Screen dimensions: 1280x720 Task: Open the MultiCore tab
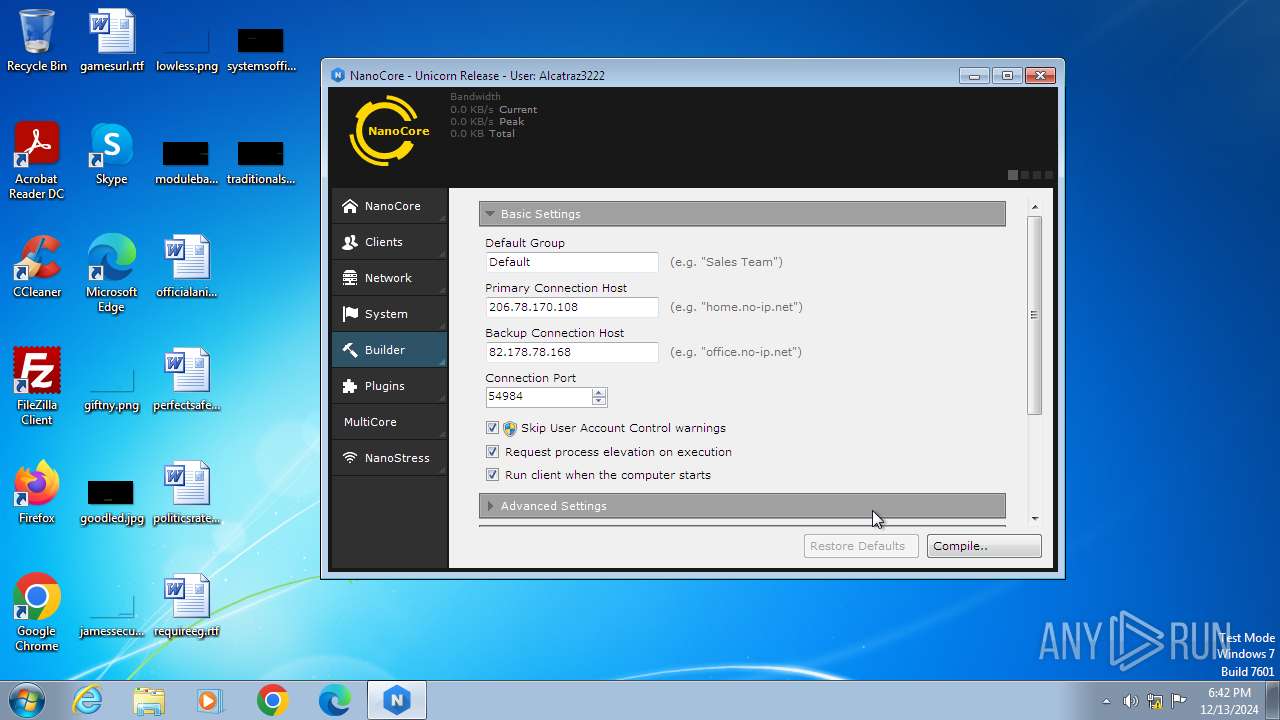[389, 422]
